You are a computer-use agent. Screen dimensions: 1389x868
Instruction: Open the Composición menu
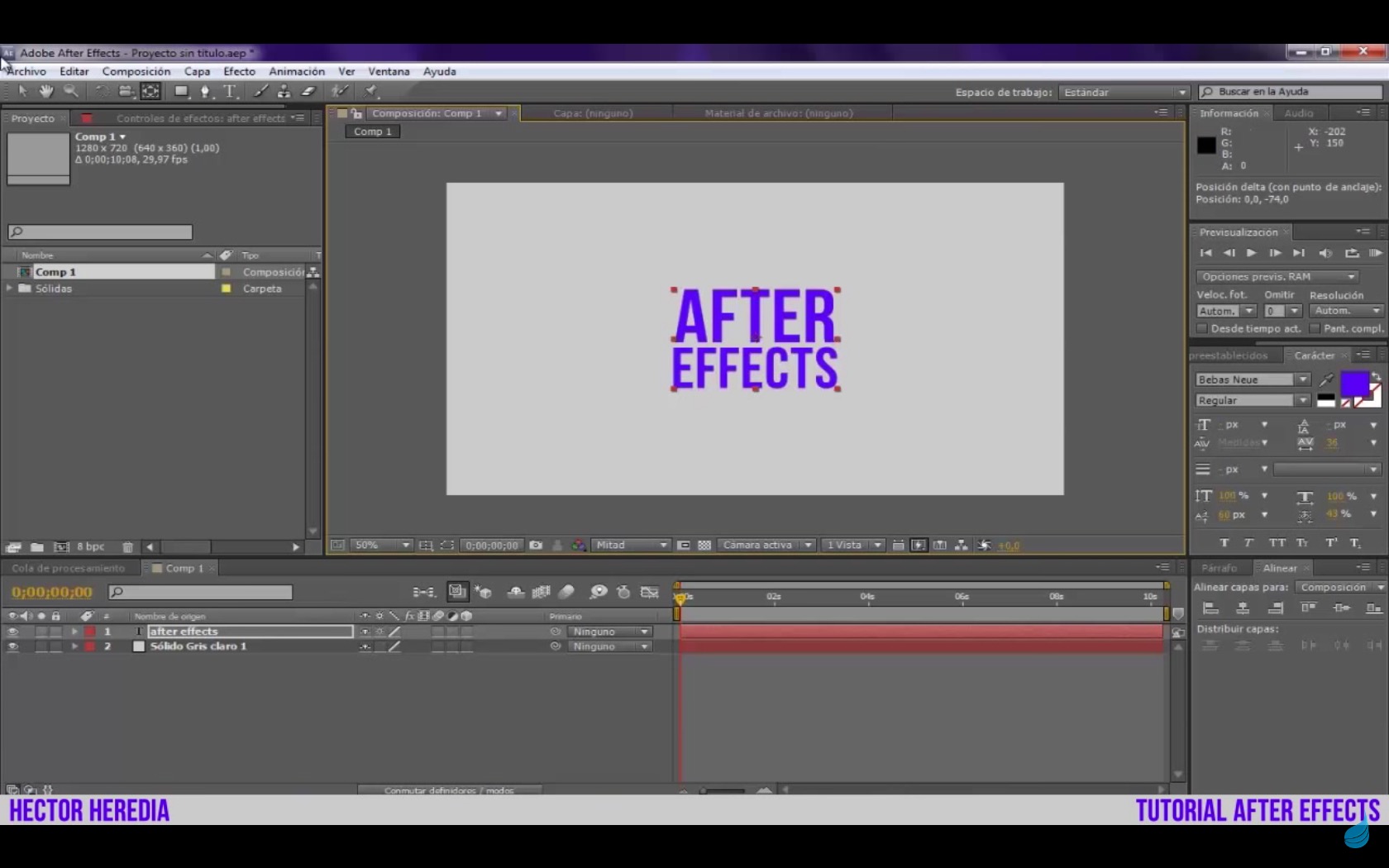pyautogui.click(x=136, y=72)
